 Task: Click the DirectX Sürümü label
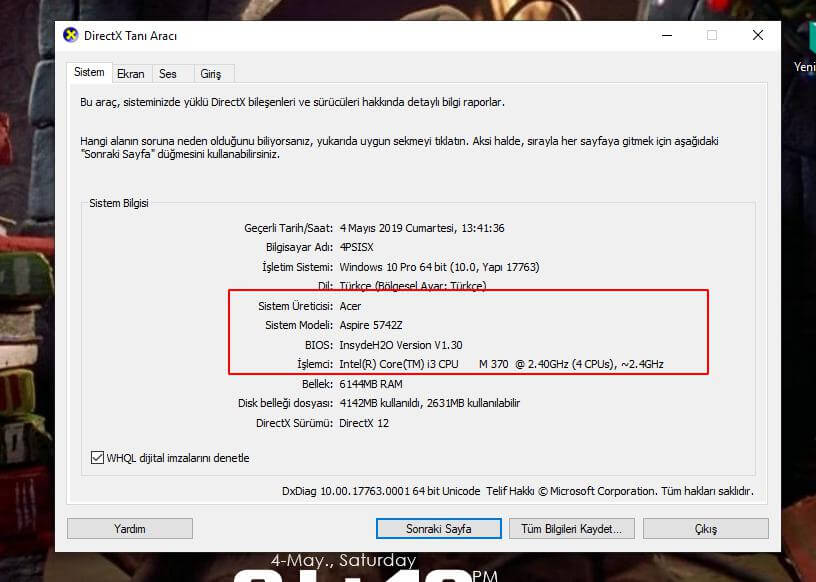pos(294,423)
